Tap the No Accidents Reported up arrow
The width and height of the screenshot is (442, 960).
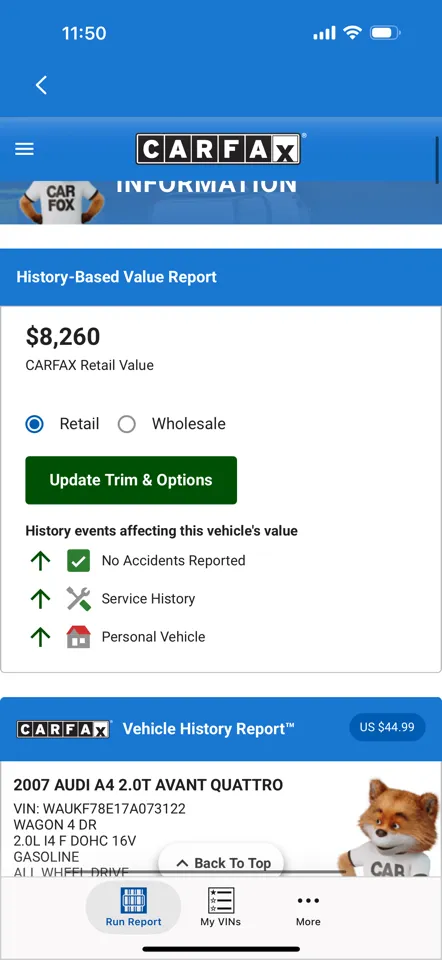[40, 561]
